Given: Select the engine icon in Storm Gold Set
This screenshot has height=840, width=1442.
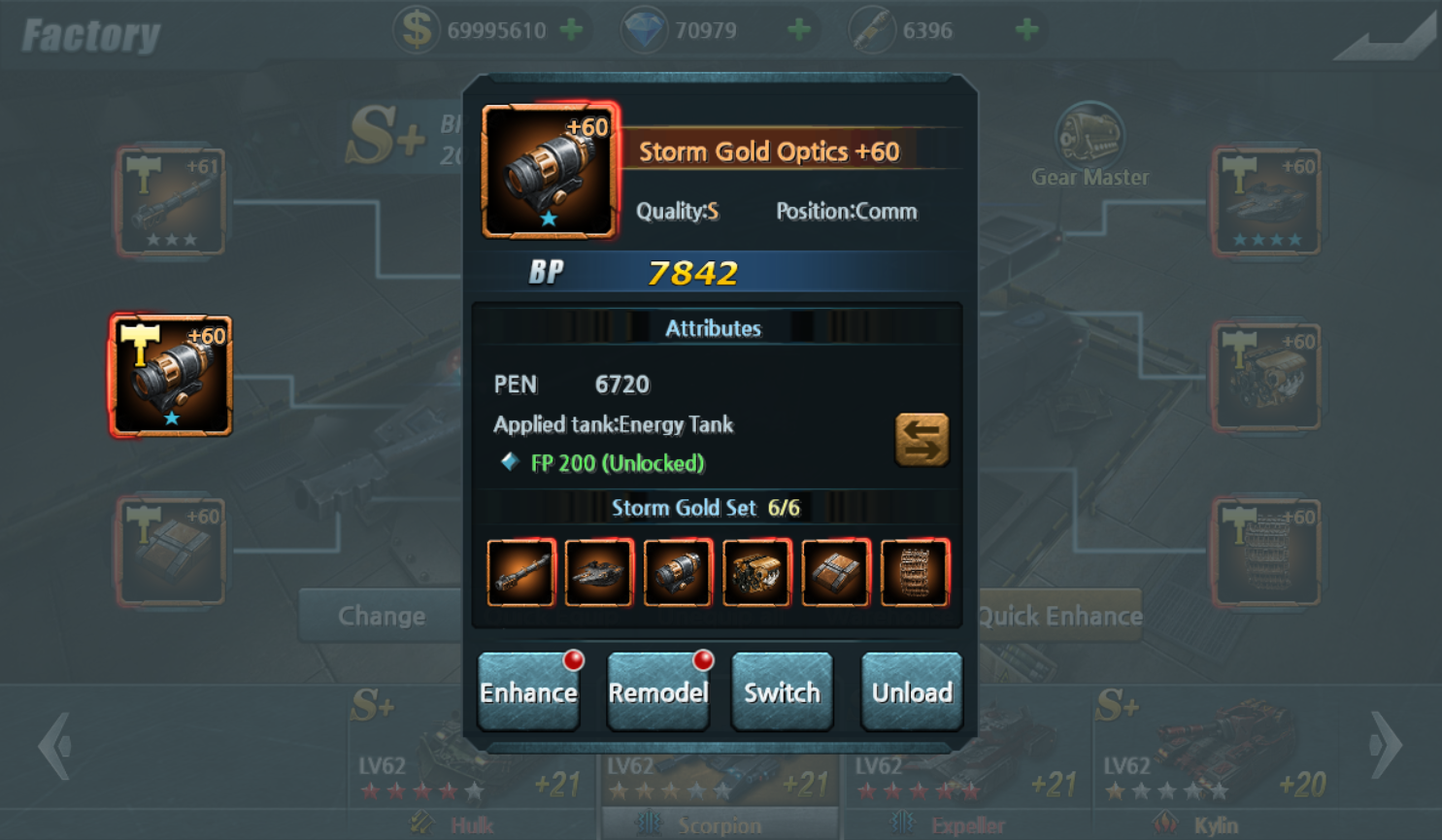Looking at the screenshot, I should [x=756, y=572].
